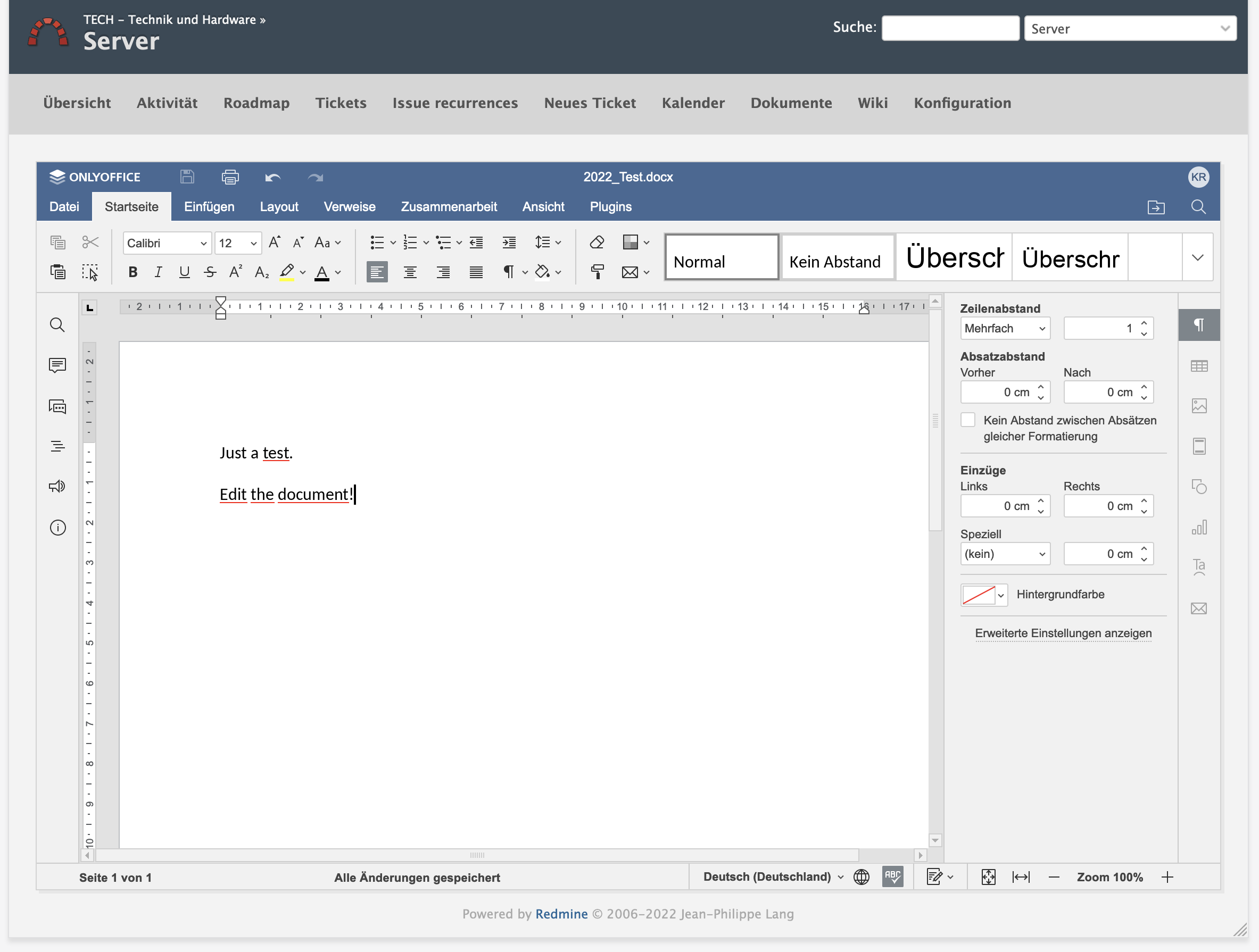Open comments panel in left sidebar
1259x952 pixels.
click(57, 365)
